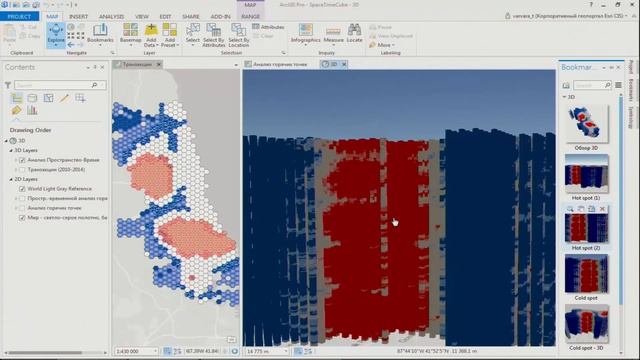
Task: Open the Attributes pane button
Action: pos(268,27)
